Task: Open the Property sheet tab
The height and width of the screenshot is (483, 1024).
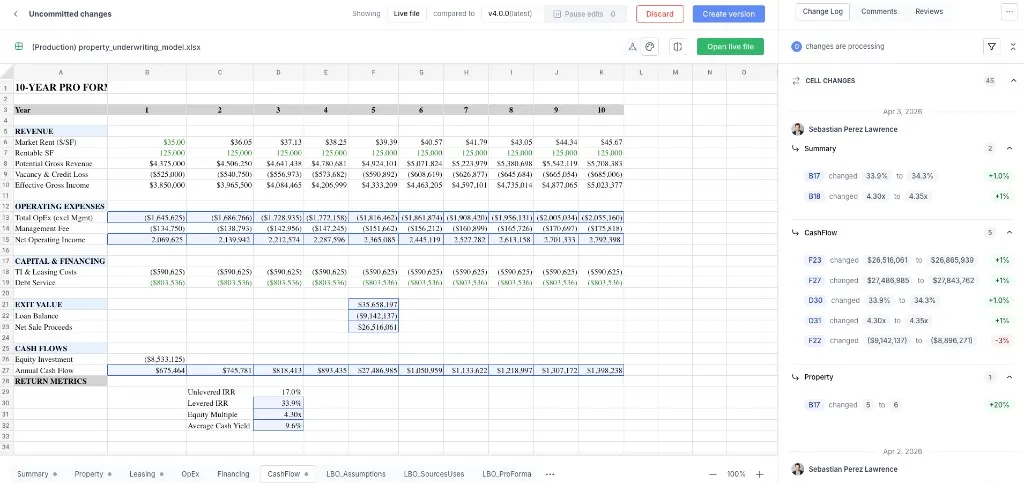Action: pos(93,474)
